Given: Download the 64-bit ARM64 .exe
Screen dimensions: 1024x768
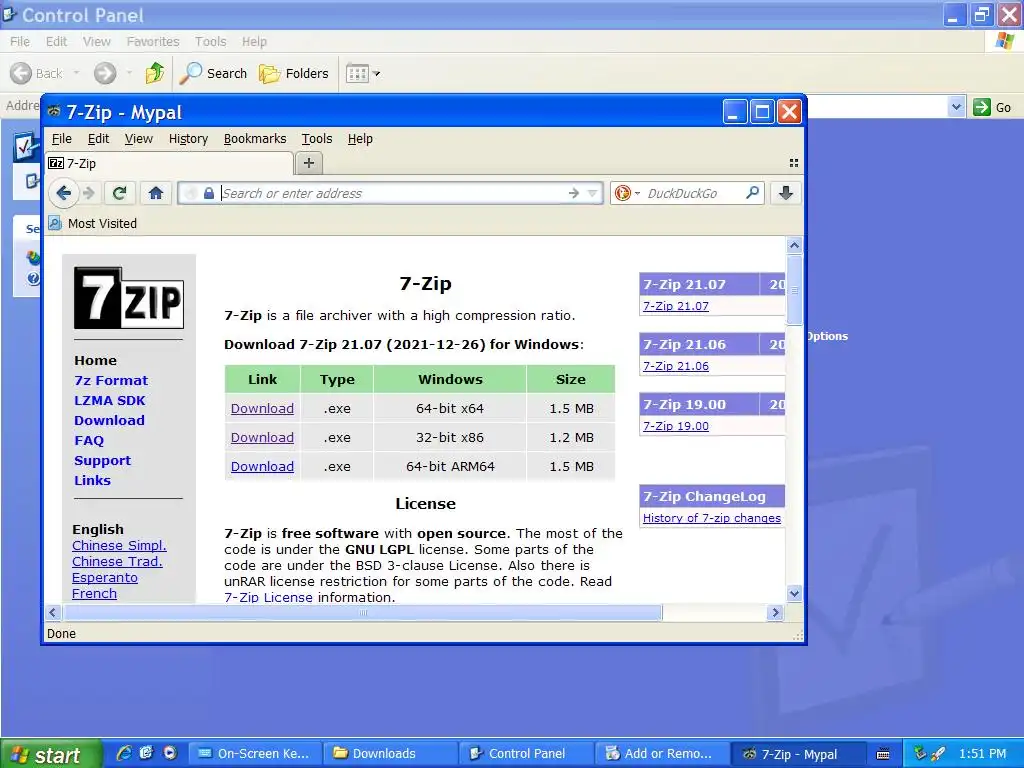Looking at the screenshot, I should (x=262, y=466).
